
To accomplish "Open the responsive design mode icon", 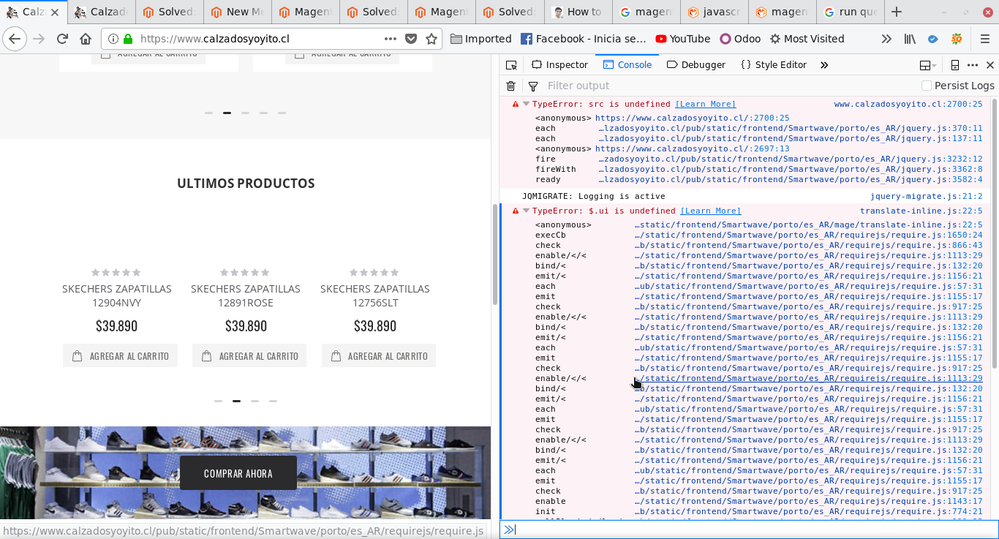I will pyautogui.click(x=955, y=65).
